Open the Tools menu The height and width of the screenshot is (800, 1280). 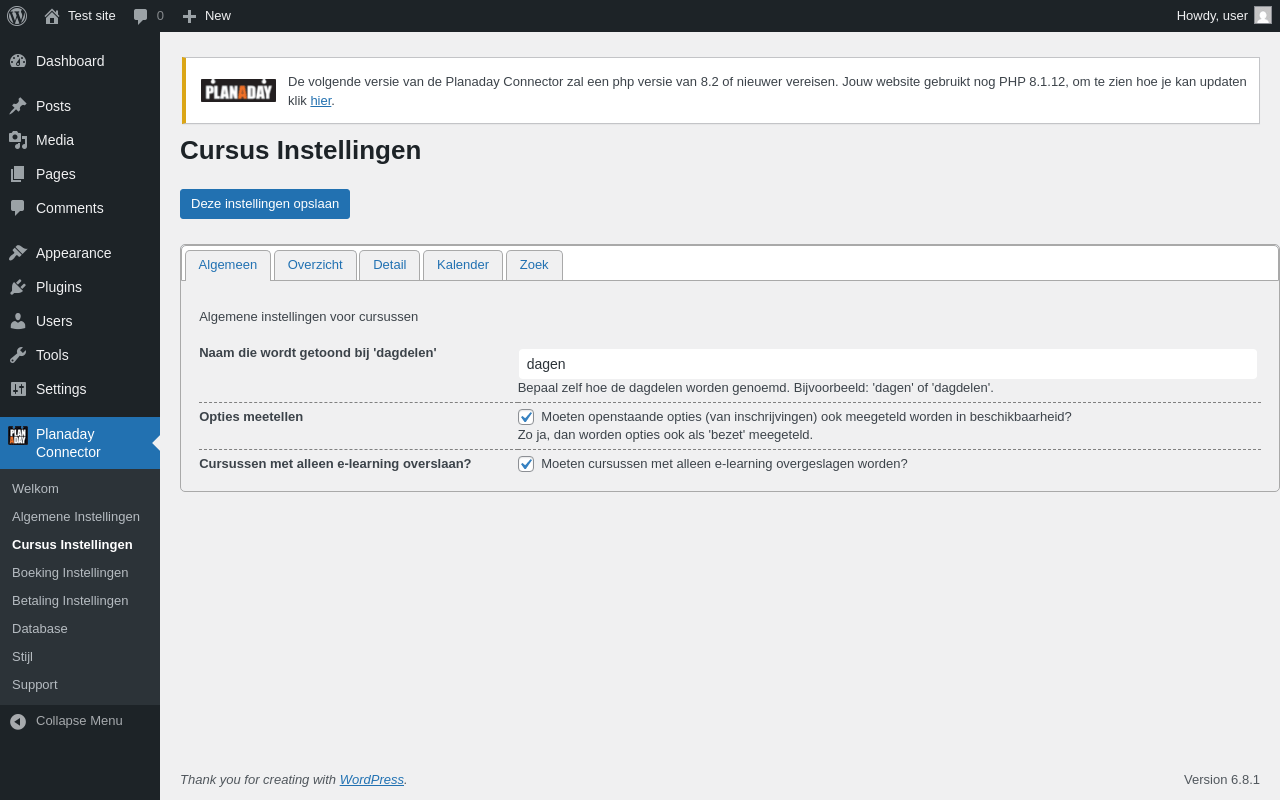coord(52,355)
